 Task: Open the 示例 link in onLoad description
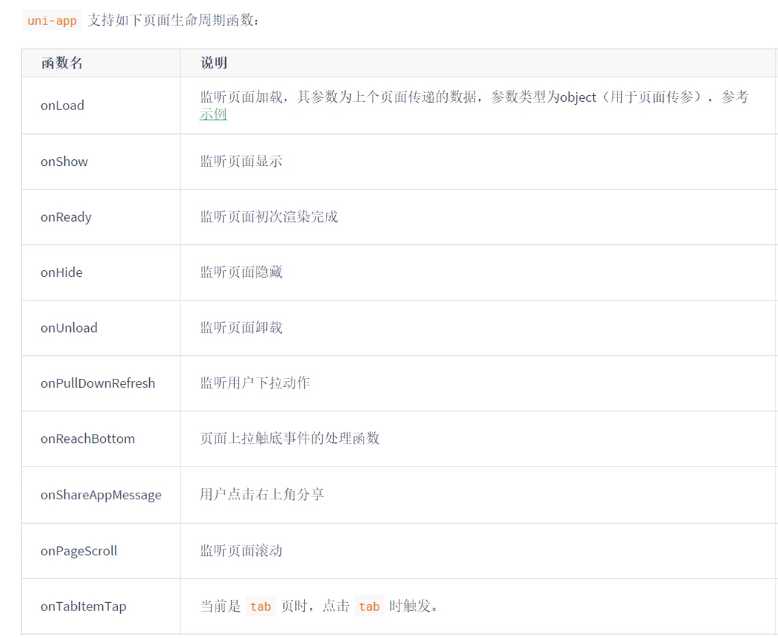pyautogui.click(x=213, y=115)
